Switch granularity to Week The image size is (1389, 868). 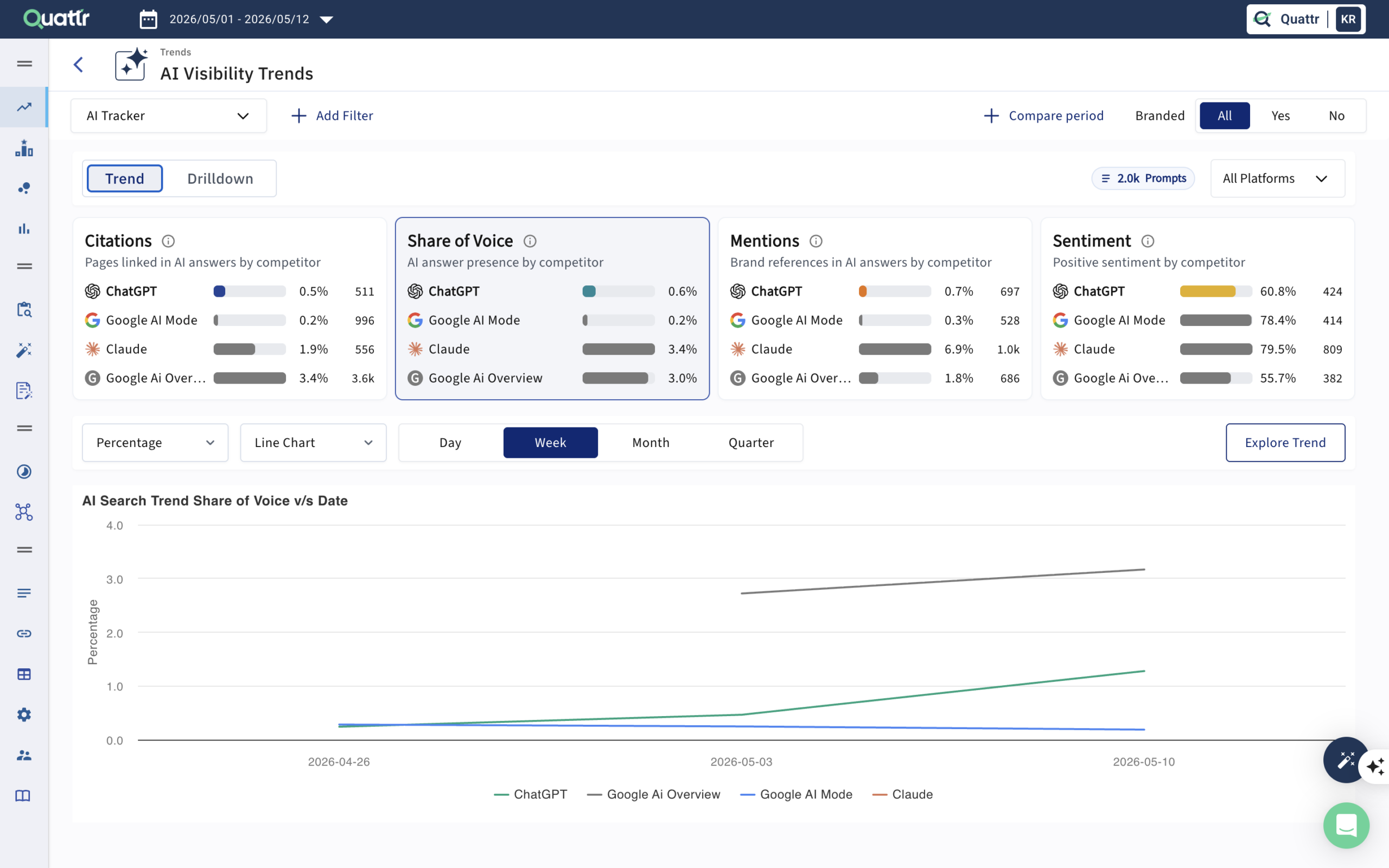click(x=550, y=443)
